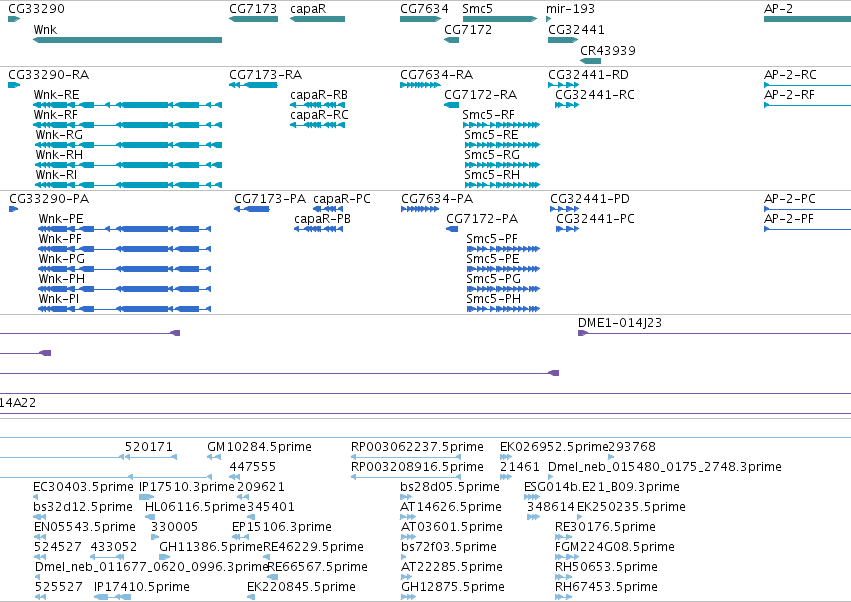Select the CG32441-PC protein feature
Image resolution: width=851 pixels, height=602 pixels.
tap(568, 229)
